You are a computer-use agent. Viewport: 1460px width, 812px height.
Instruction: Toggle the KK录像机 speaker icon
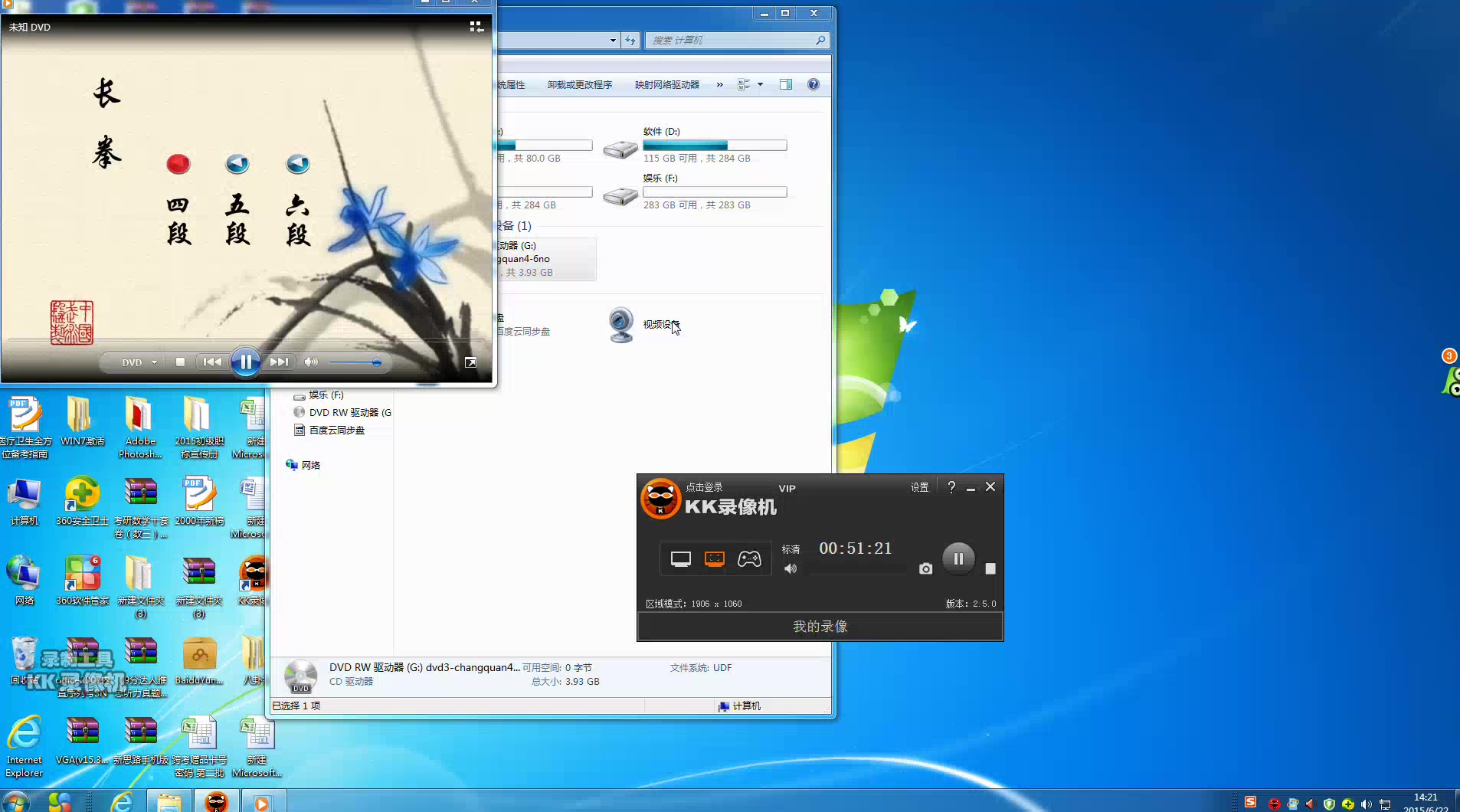791,568
